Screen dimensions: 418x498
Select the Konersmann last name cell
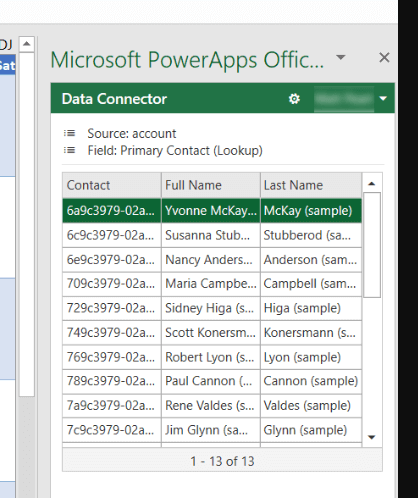(311, 333)
